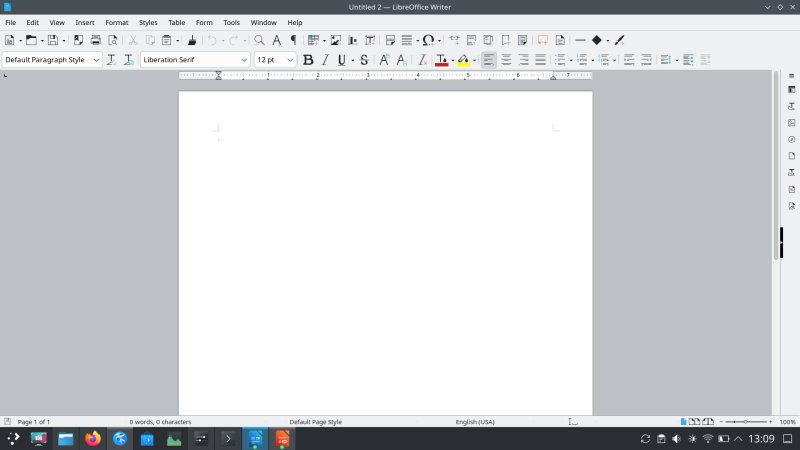Toggle bold formatting
800x450 pixels.
[308, 60]
